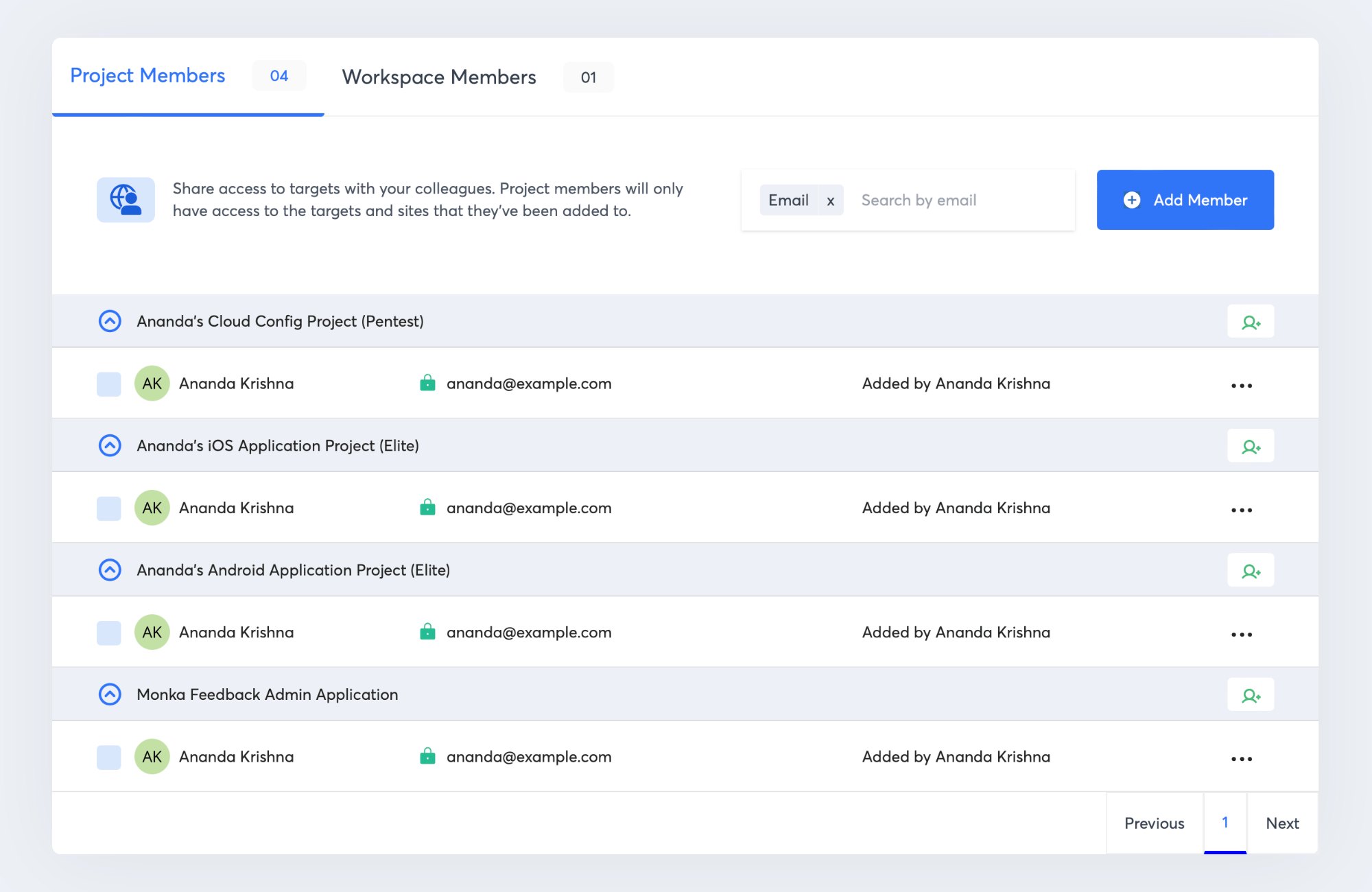Click AK avatar in Android Application Project row
Image resolution: width=1372 pixels, height=892 pixels.
(x=152, y=632)
